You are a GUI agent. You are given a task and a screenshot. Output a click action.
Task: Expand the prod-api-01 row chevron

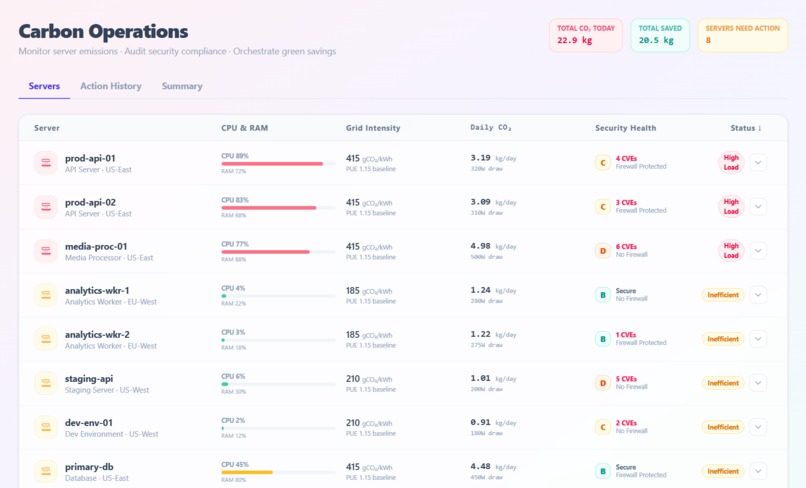click(x=758, y=163)
